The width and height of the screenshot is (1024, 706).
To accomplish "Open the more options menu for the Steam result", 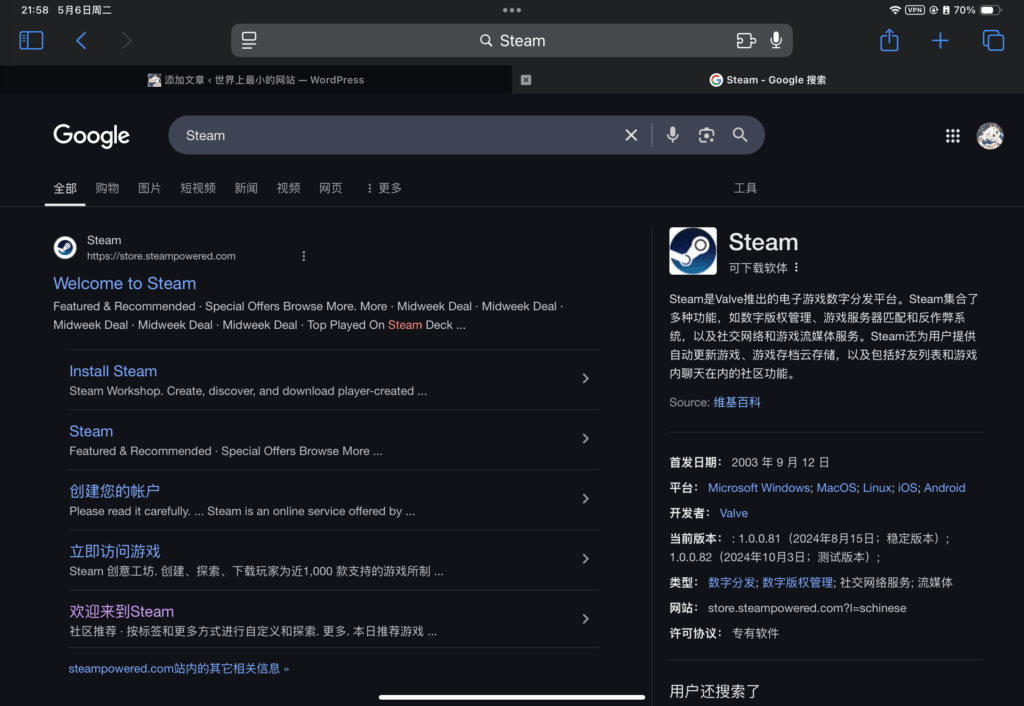I will pos(304,256).
